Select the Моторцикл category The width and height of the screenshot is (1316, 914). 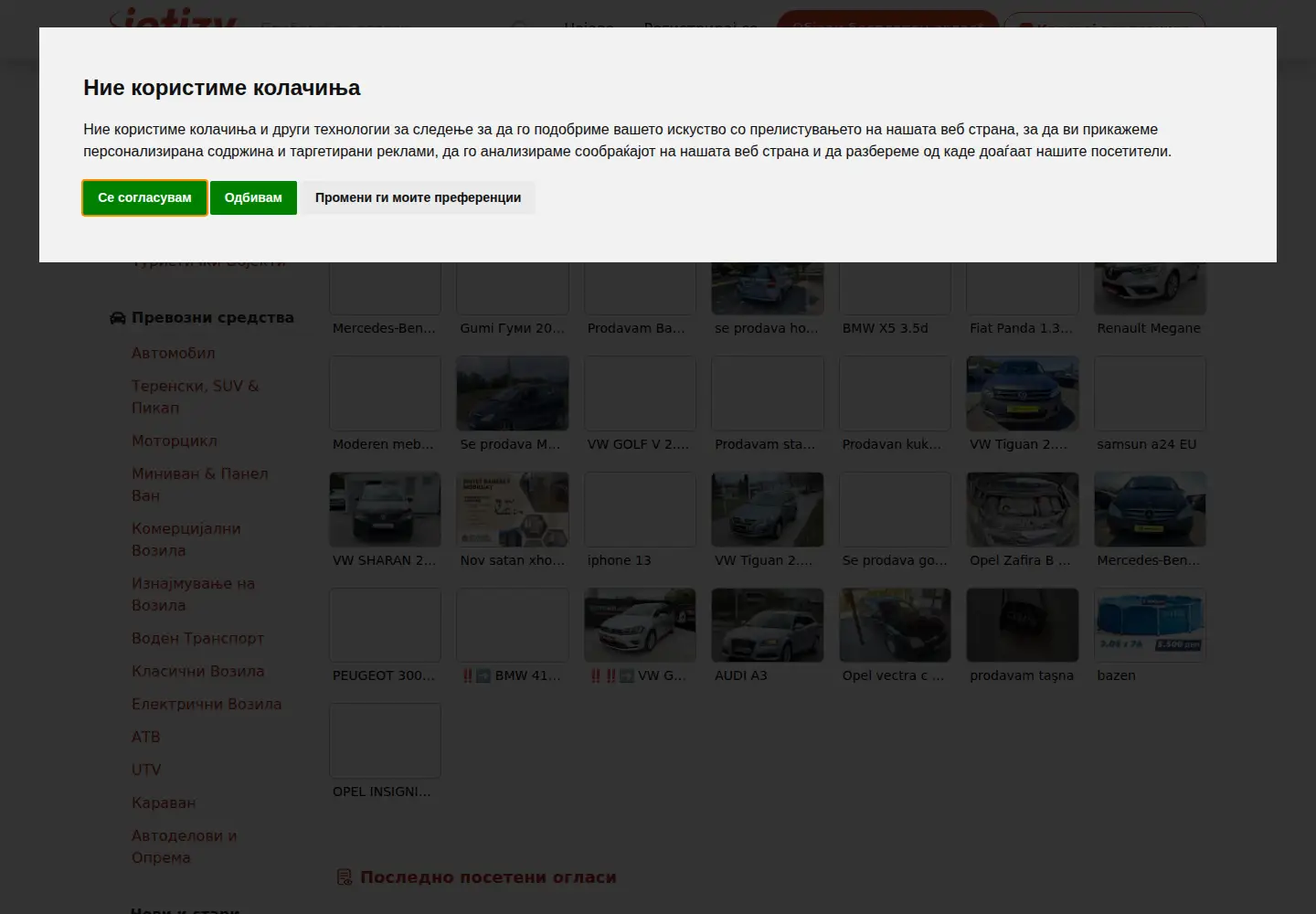point(175,441)
